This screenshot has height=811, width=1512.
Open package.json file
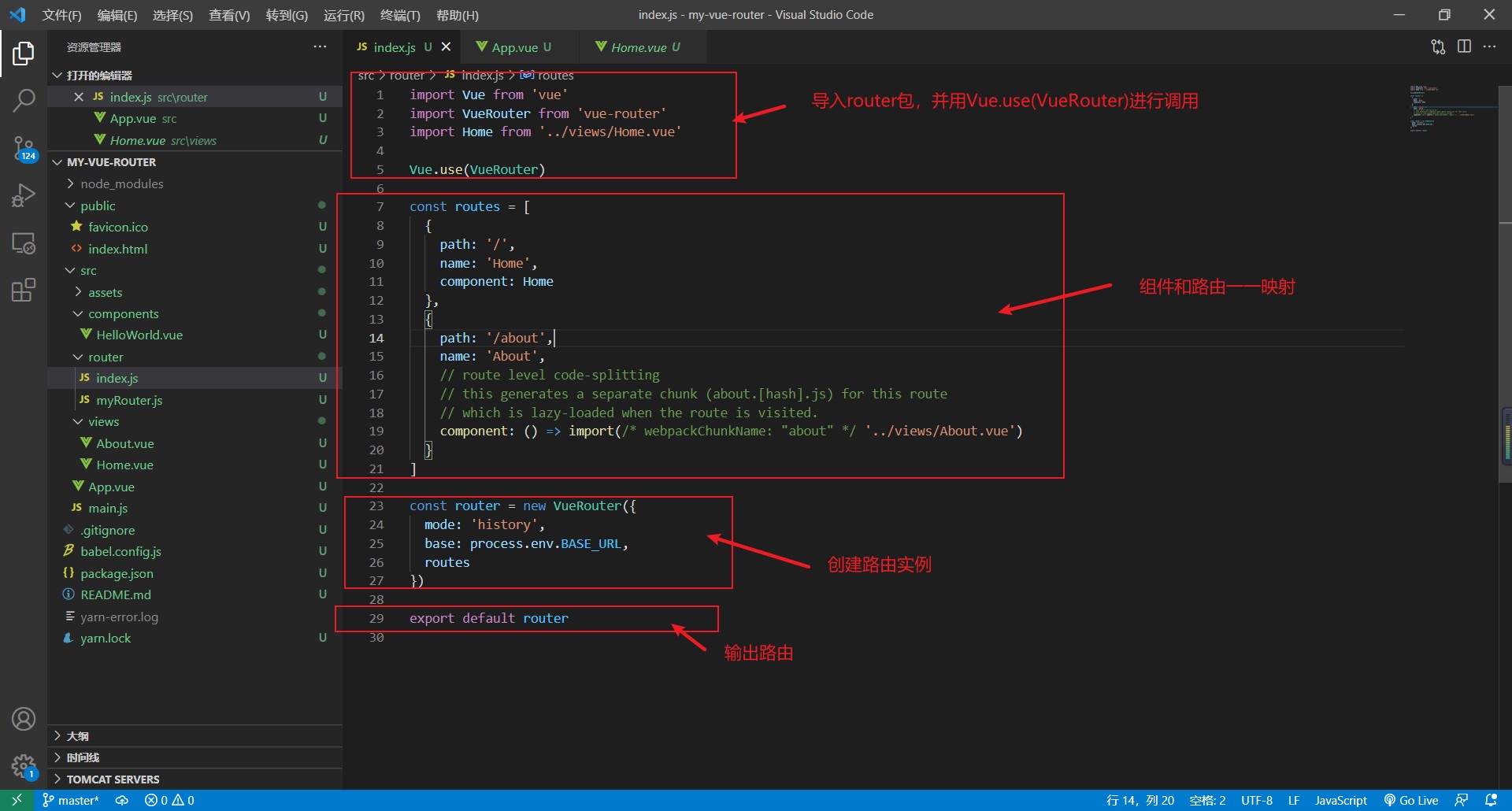click(x=195, y=573)
